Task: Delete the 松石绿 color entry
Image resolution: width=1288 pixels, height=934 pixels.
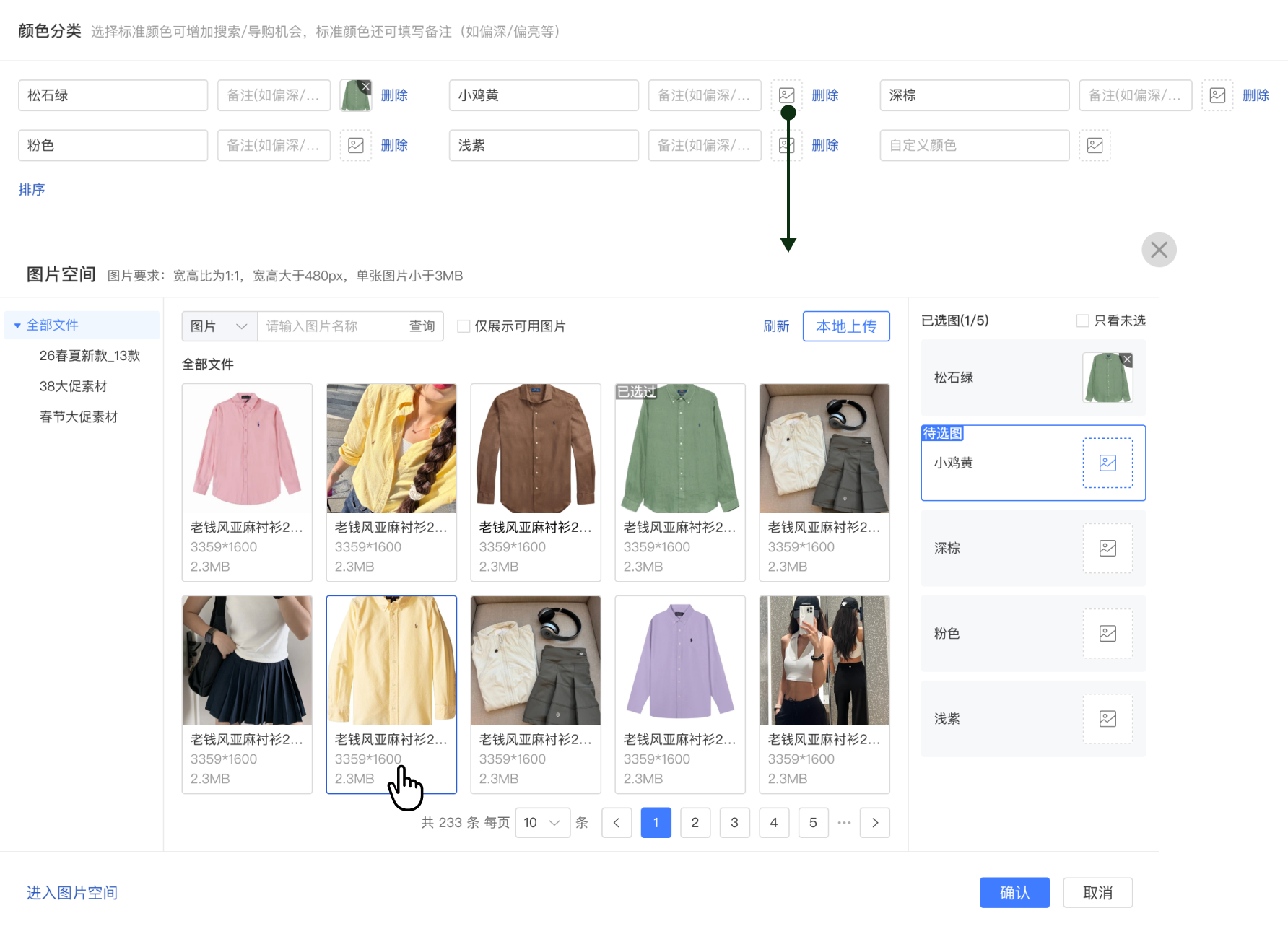Action: point(394,95)
